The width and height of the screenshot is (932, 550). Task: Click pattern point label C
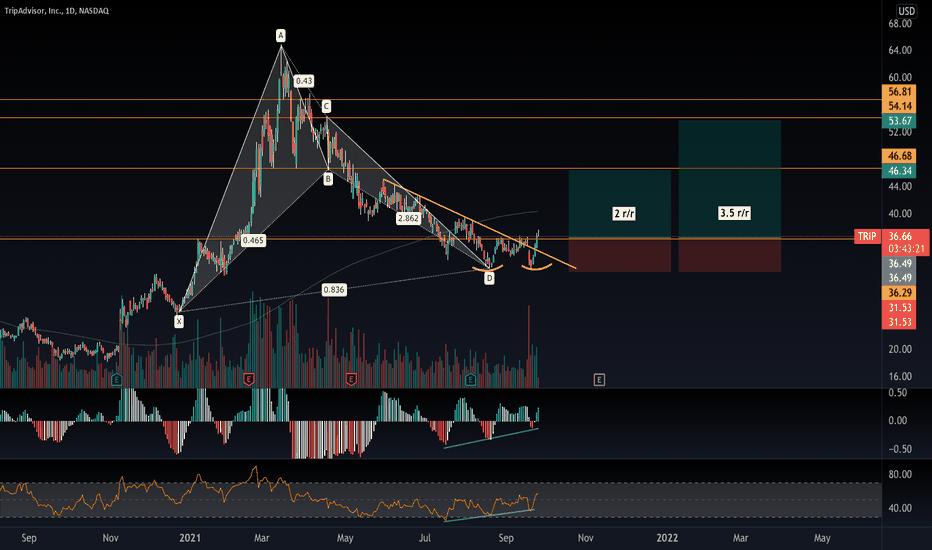pos(326,106)
